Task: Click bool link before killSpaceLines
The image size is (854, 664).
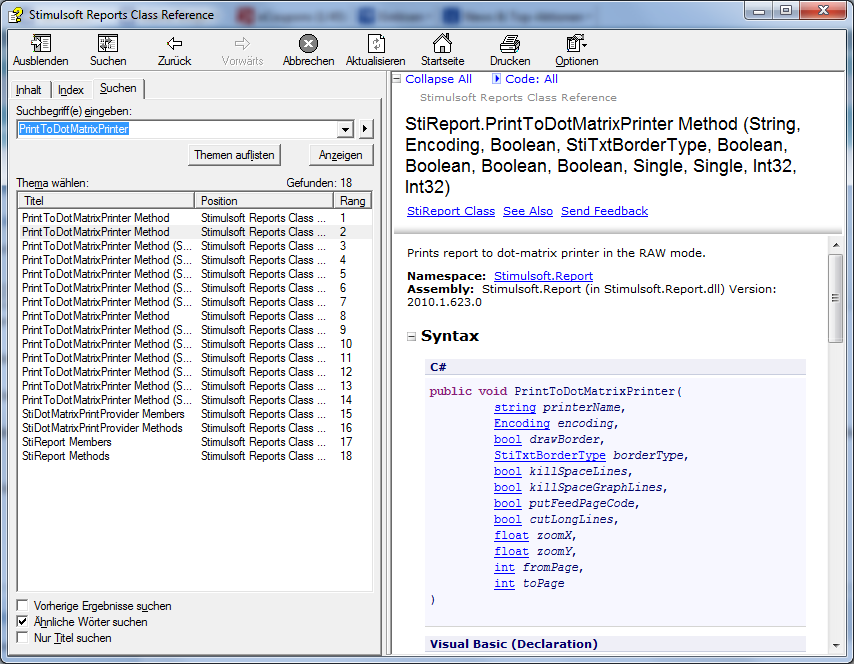Action: click(x=508, y=471)
